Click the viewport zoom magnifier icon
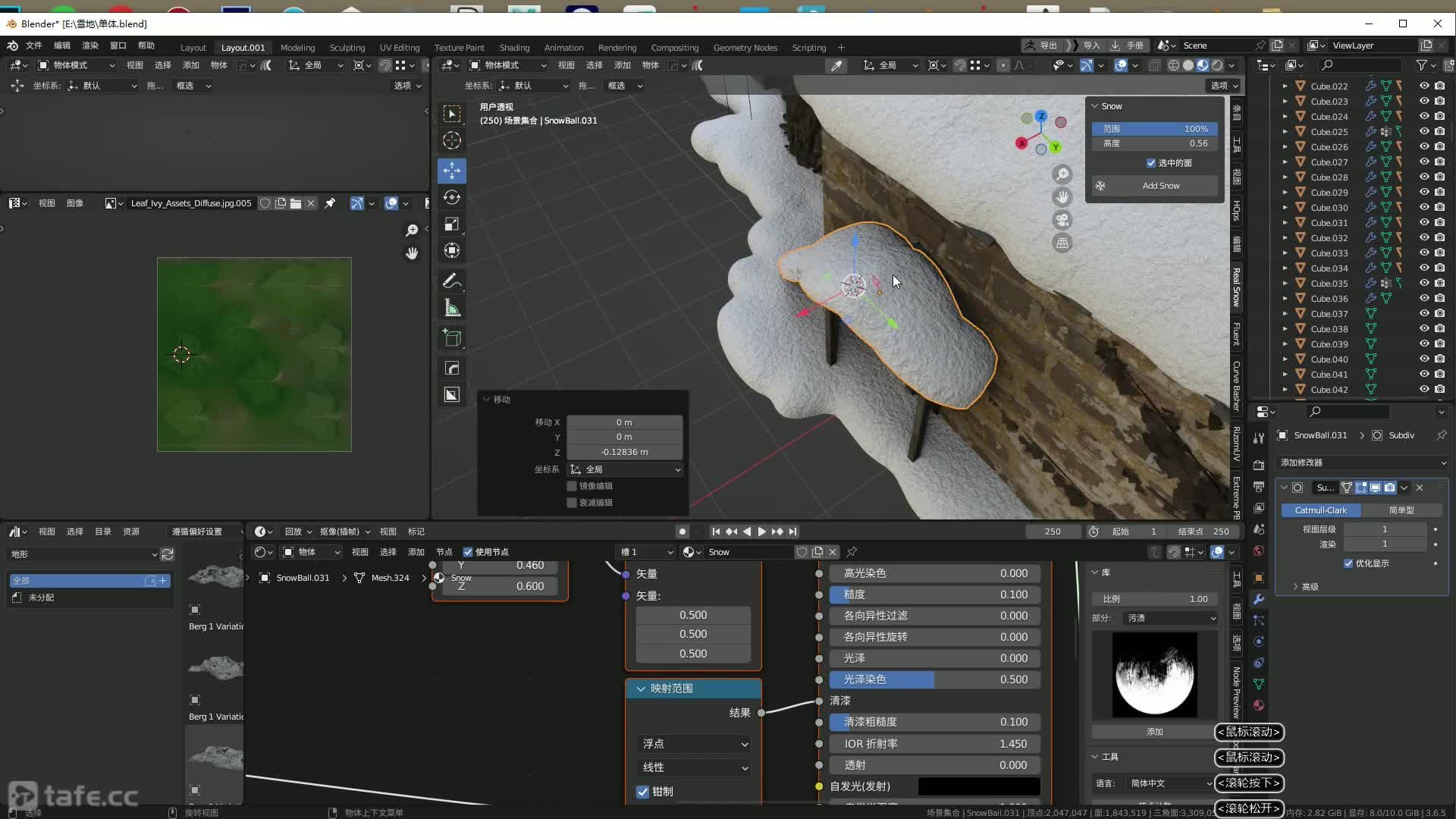1456x819 pixels. pyautogui.click(x=1062, y=174)
